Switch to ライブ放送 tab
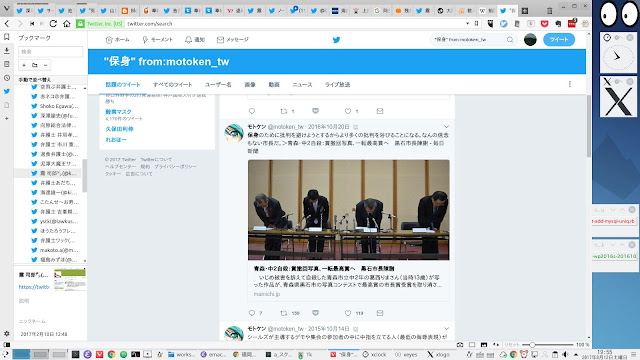 point(338,84)
